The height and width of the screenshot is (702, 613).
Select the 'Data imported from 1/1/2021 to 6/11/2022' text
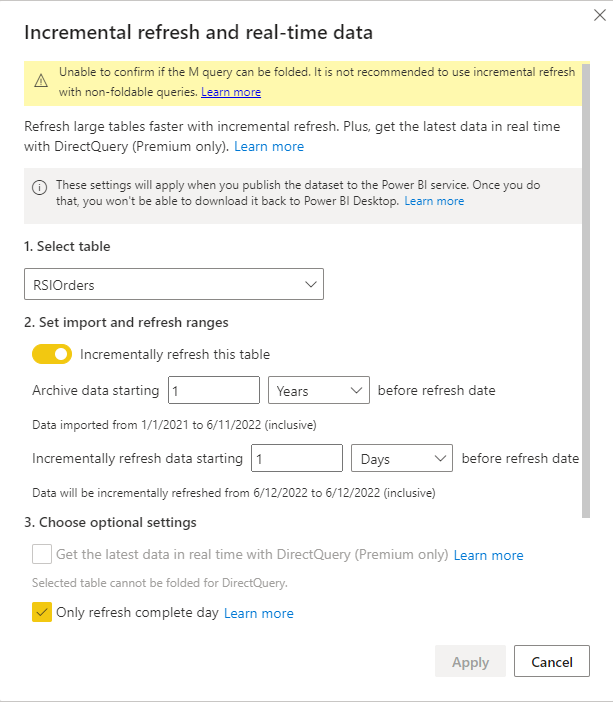tap(174, 425)
